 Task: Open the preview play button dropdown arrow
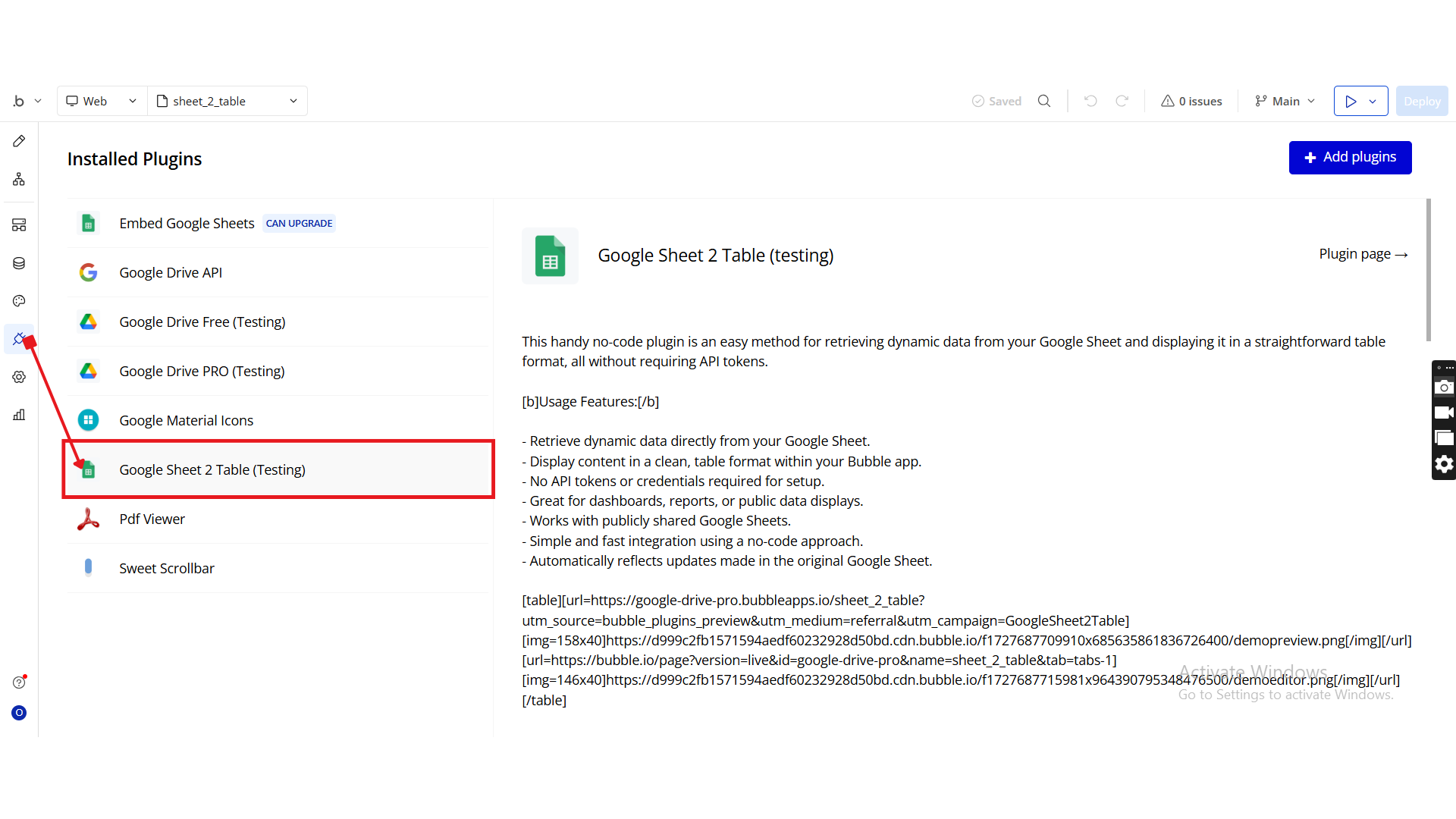(1373, 101)
